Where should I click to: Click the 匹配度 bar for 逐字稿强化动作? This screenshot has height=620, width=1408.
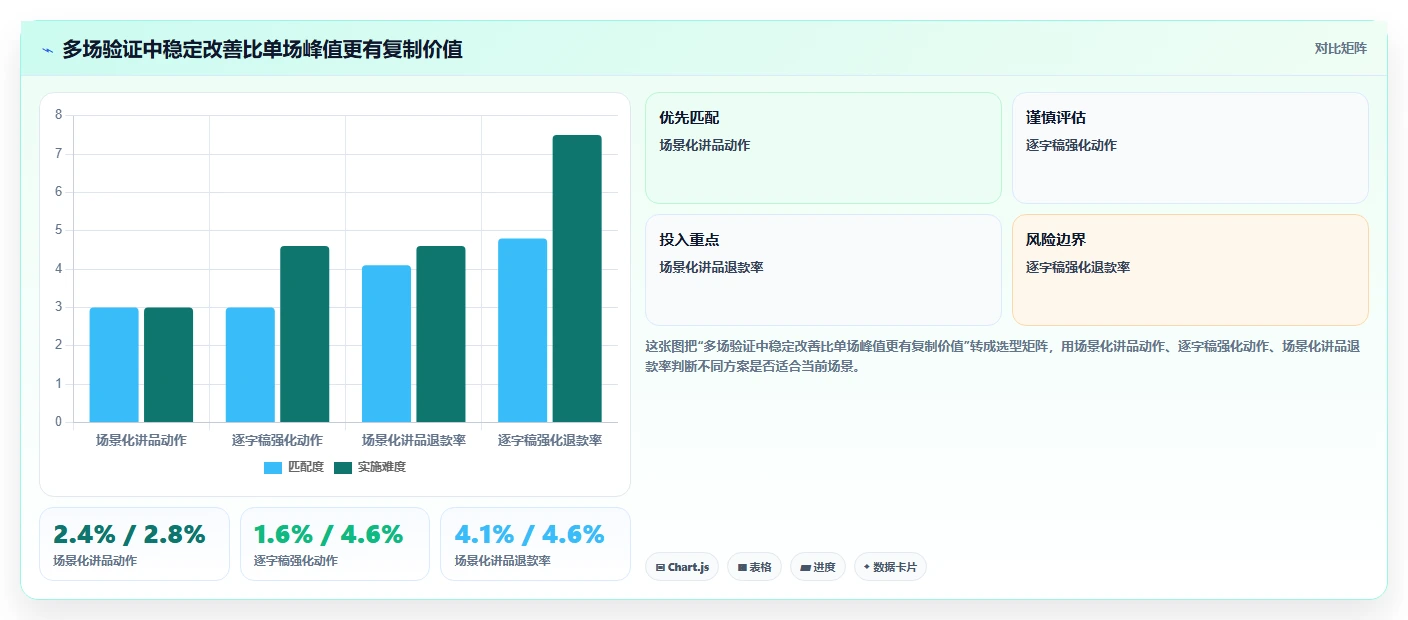[x=250, y=365]
